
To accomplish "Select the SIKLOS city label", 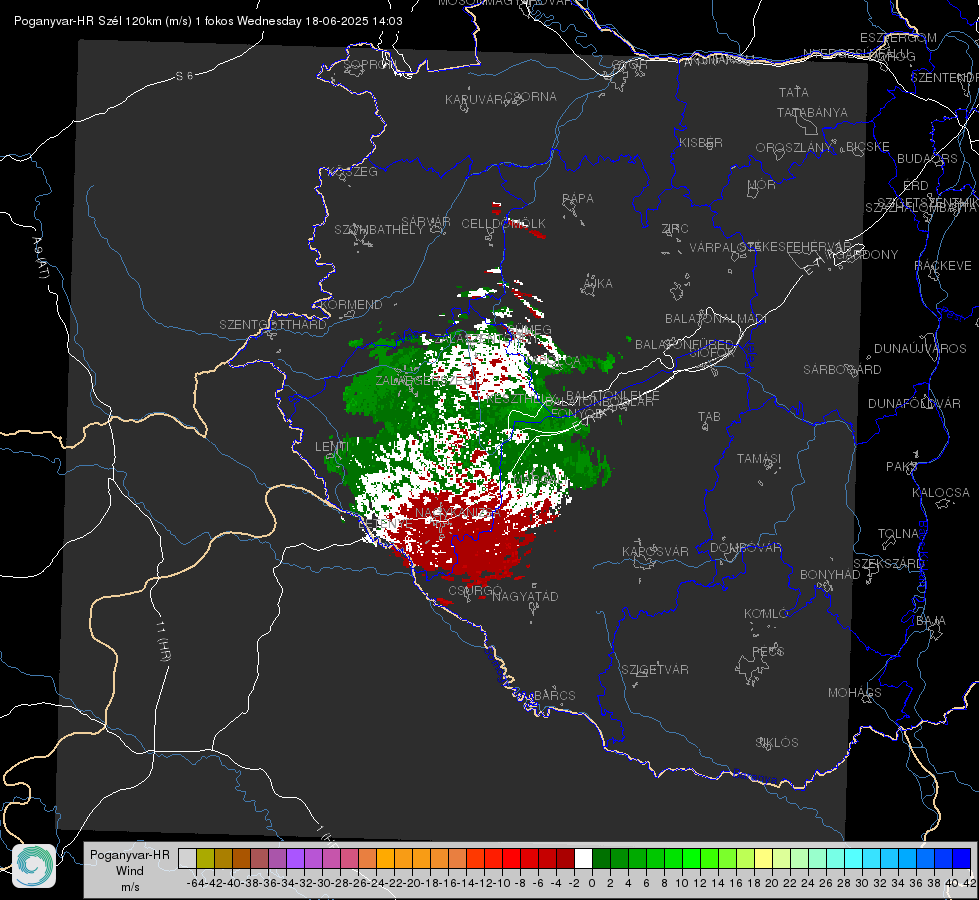I will click(777, 742).
